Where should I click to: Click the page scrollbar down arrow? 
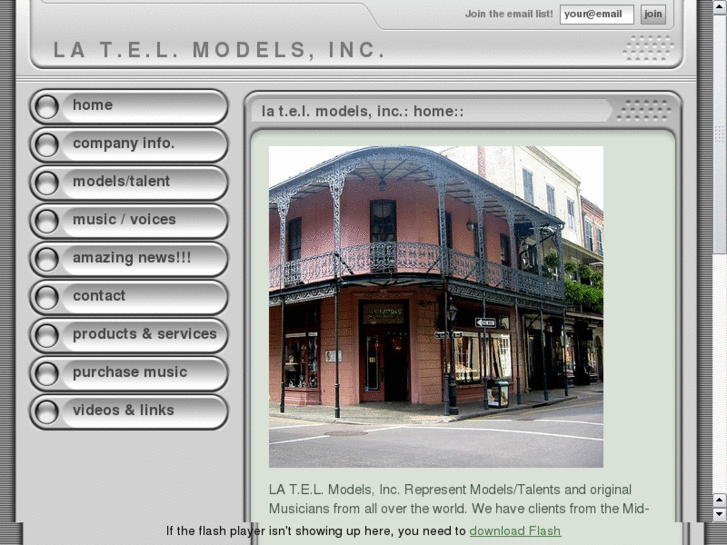point(719,514)
